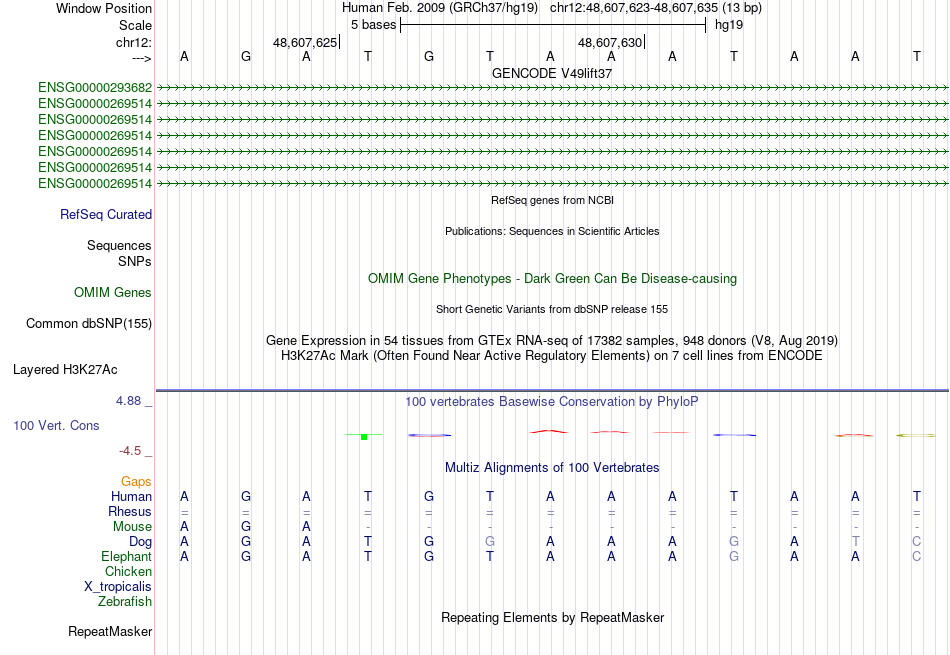950x655 pixels.
Task: Click the green PhyloP conservation bar
Action: tap(364, 436)
